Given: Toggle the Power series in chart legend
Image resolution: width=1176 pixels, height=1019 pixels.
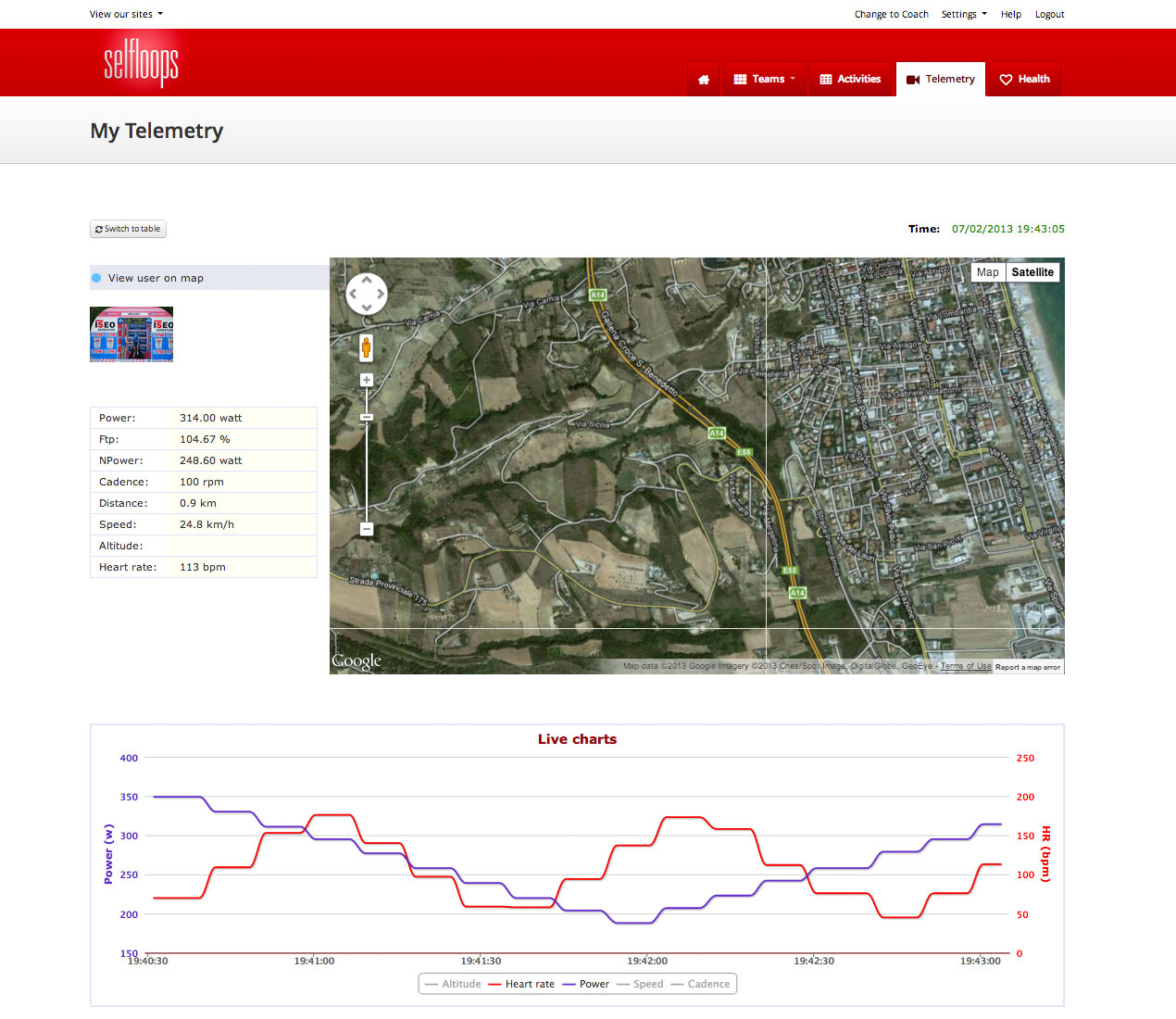Looking at the screenshot, I should (585, 984).
